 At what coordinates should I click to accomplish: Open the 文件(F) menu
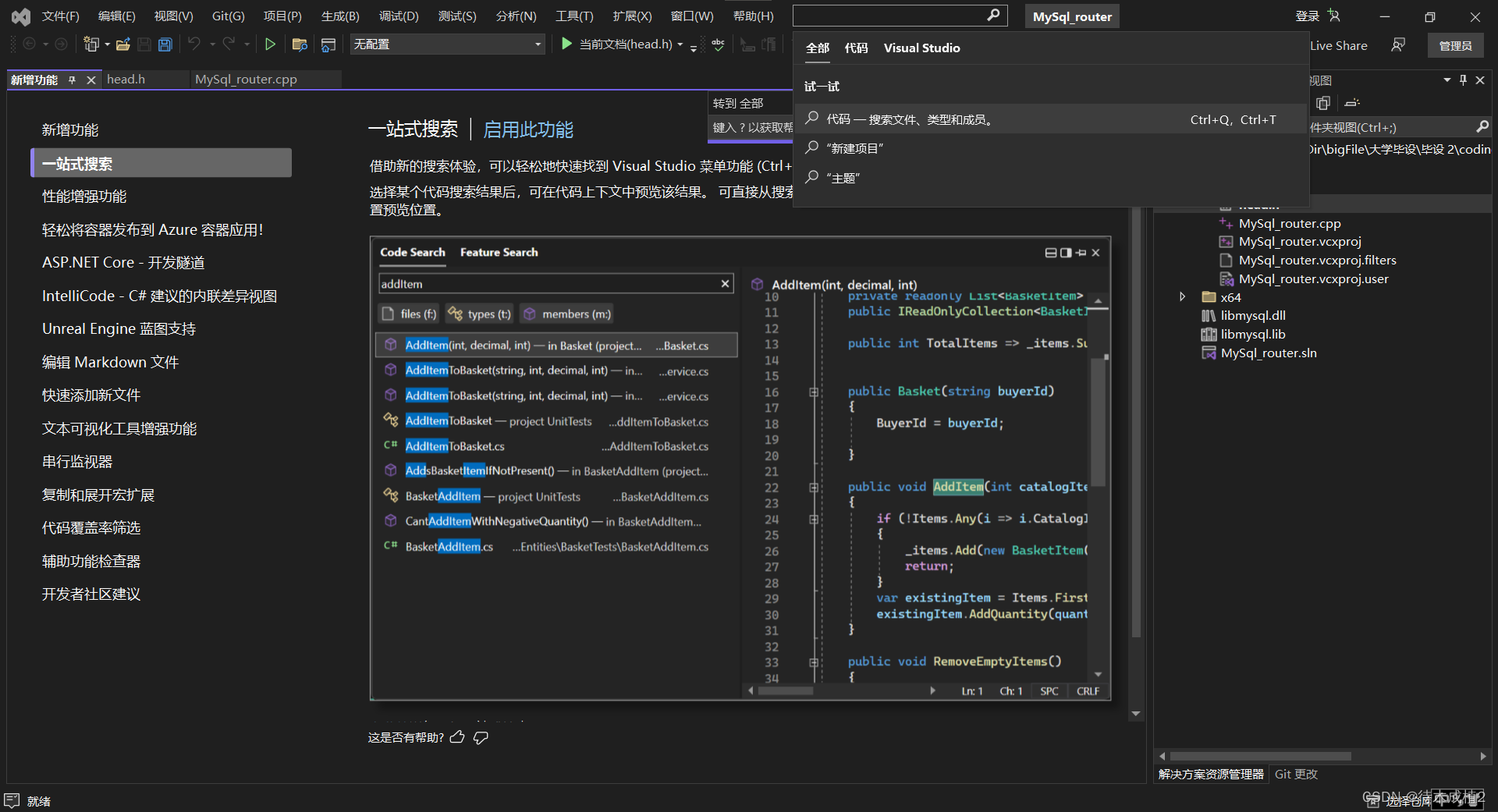coord(60,16)
